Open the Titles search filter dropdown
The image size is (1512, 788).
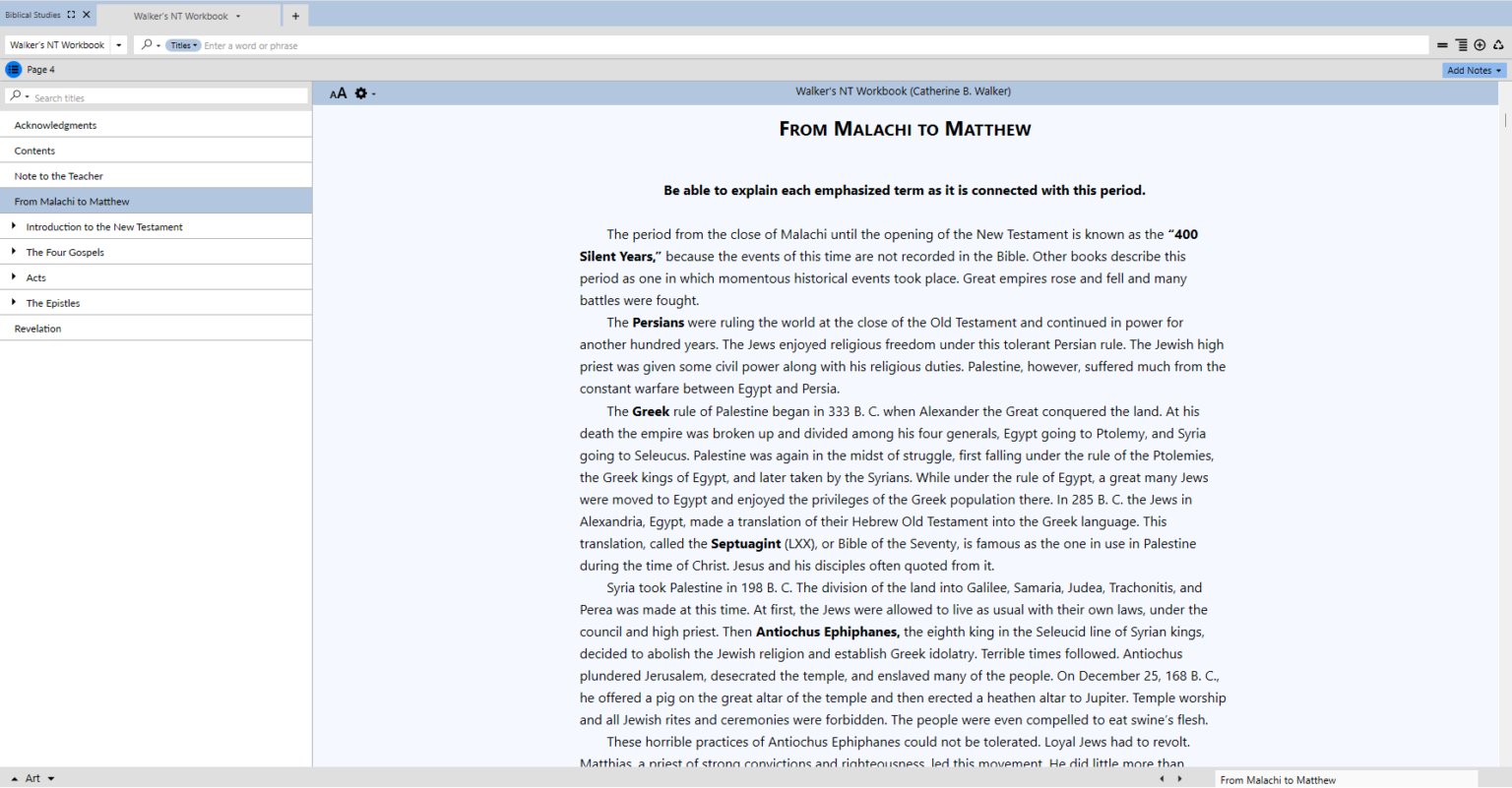coord(183,45)
